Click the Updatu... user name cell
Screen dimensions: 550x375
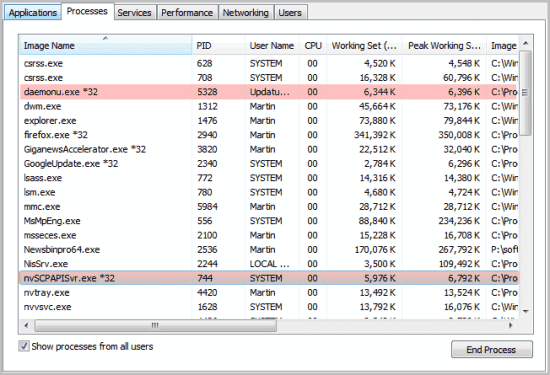pyautogui.click(x=269, y=92)
